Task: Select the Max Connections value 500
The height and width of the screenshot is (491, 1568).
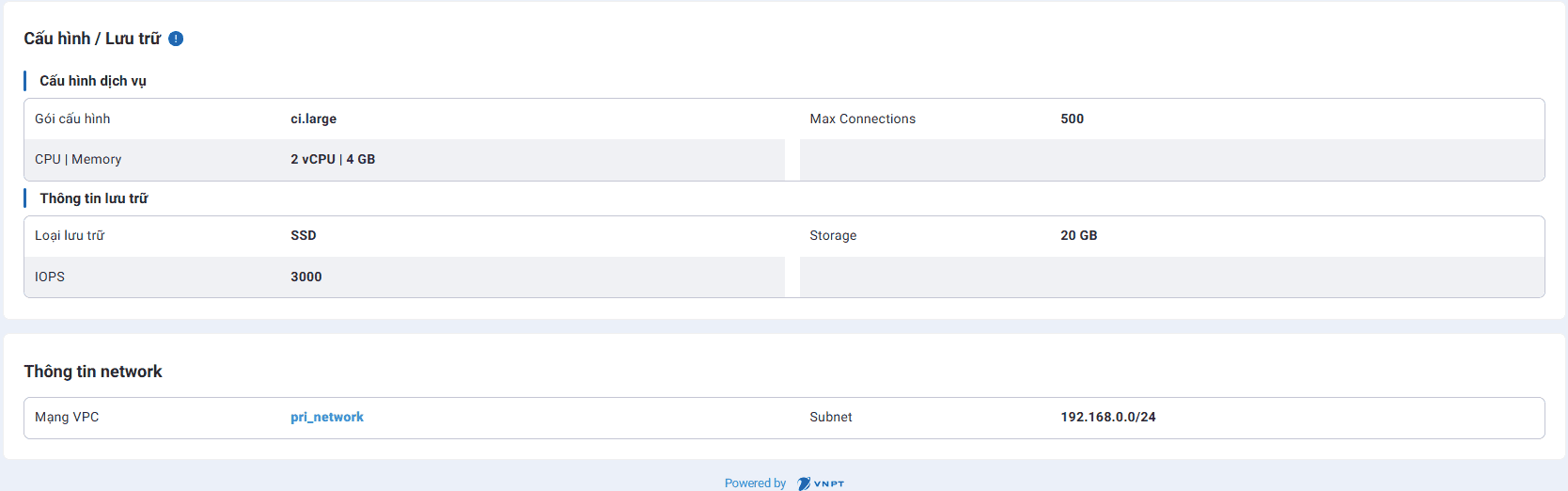Action: pyautogui.click(x=1072, y=119)
